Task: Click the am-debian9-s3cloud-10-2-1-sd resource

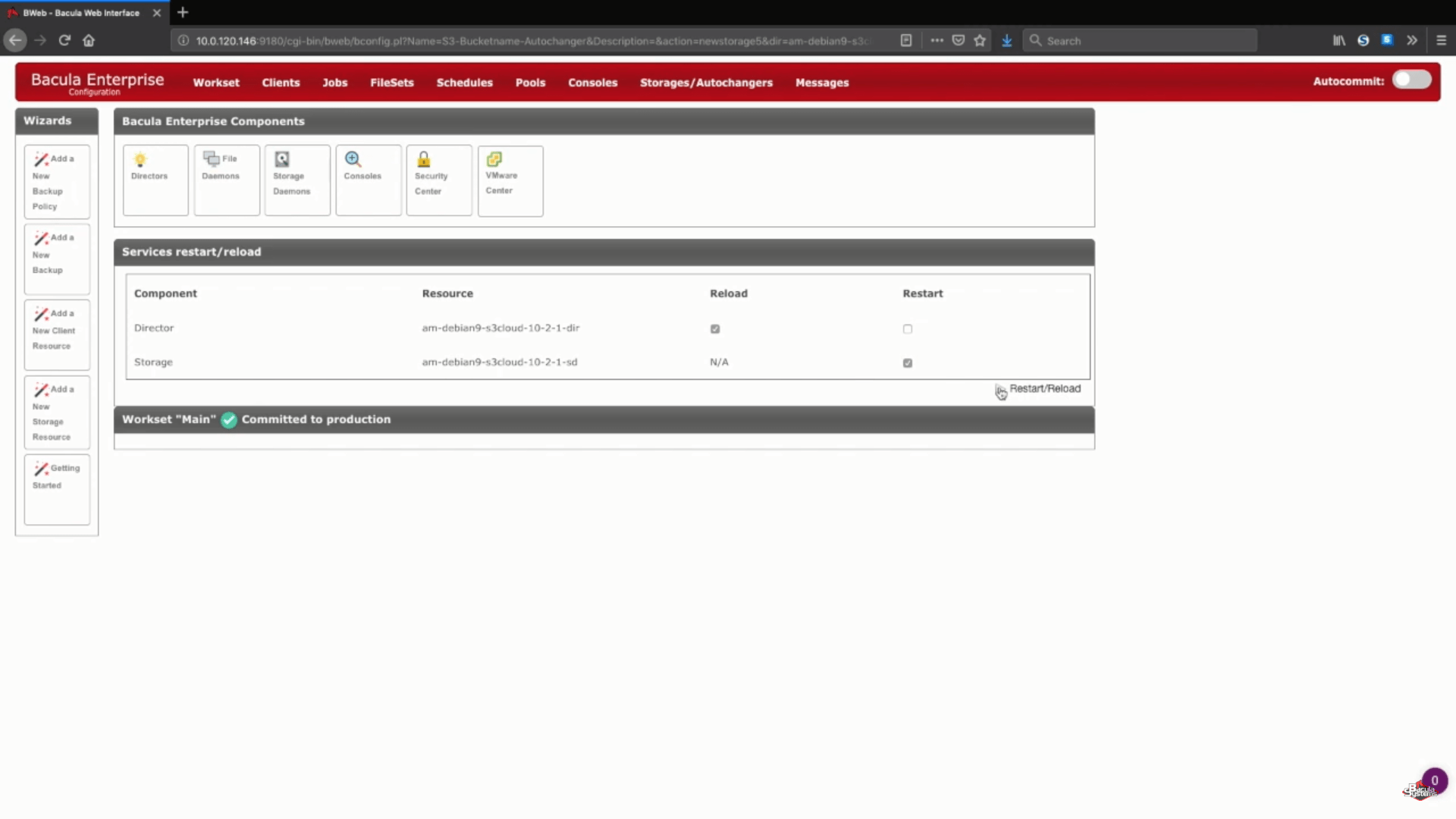Action: coord(500,362)
